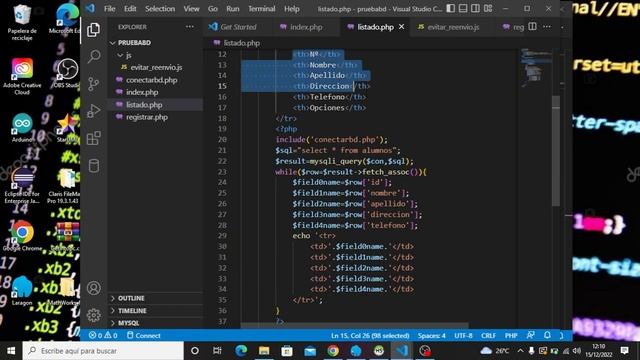This screenshot has height=360, width=640.
Task: Open the Selection menu
Action: pyautogui.click(x=160, y=9)
